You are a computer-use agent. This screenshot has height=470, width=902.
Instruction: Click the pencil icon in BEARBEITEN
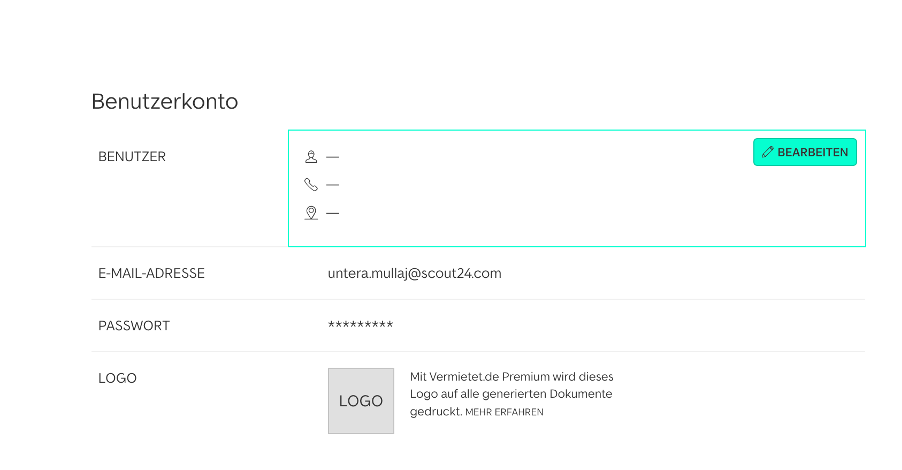(767, 152)
